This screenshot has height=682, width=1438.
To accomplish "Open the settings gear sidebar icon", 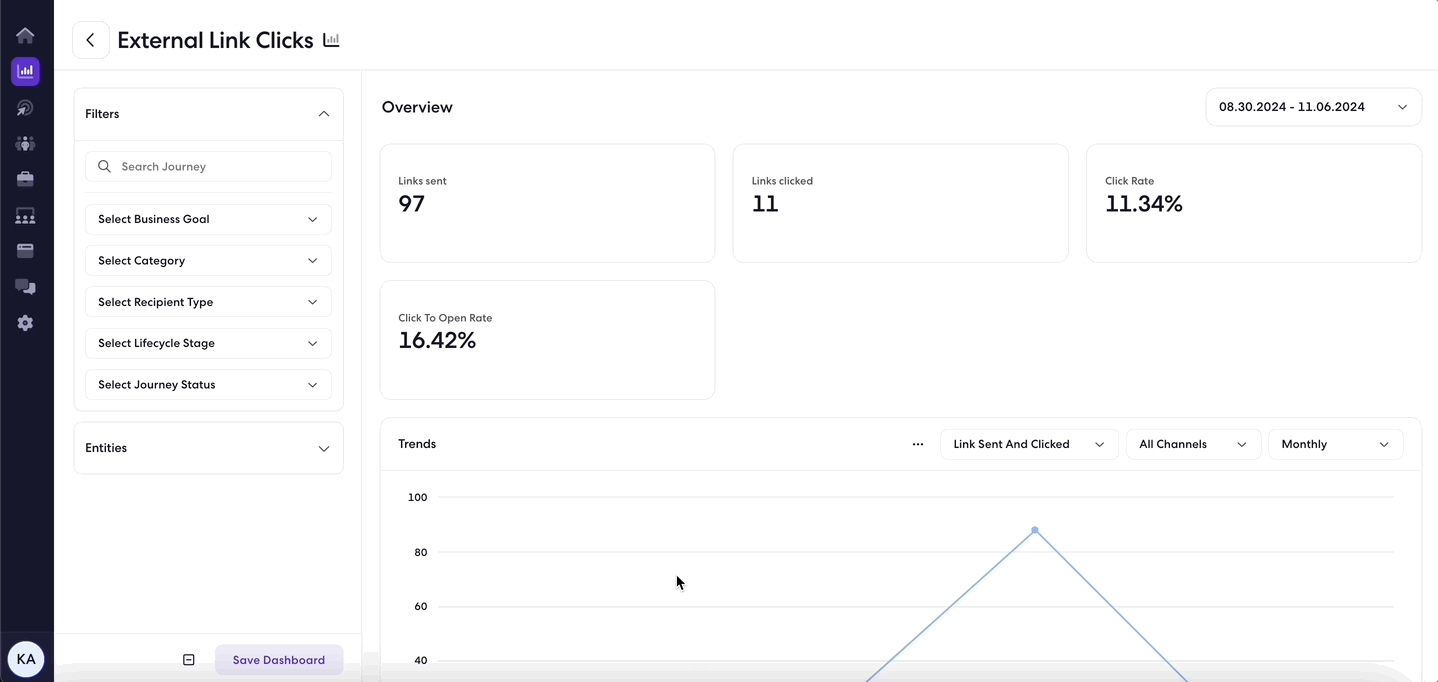I will pyautogui.click(x=25, y=323).
